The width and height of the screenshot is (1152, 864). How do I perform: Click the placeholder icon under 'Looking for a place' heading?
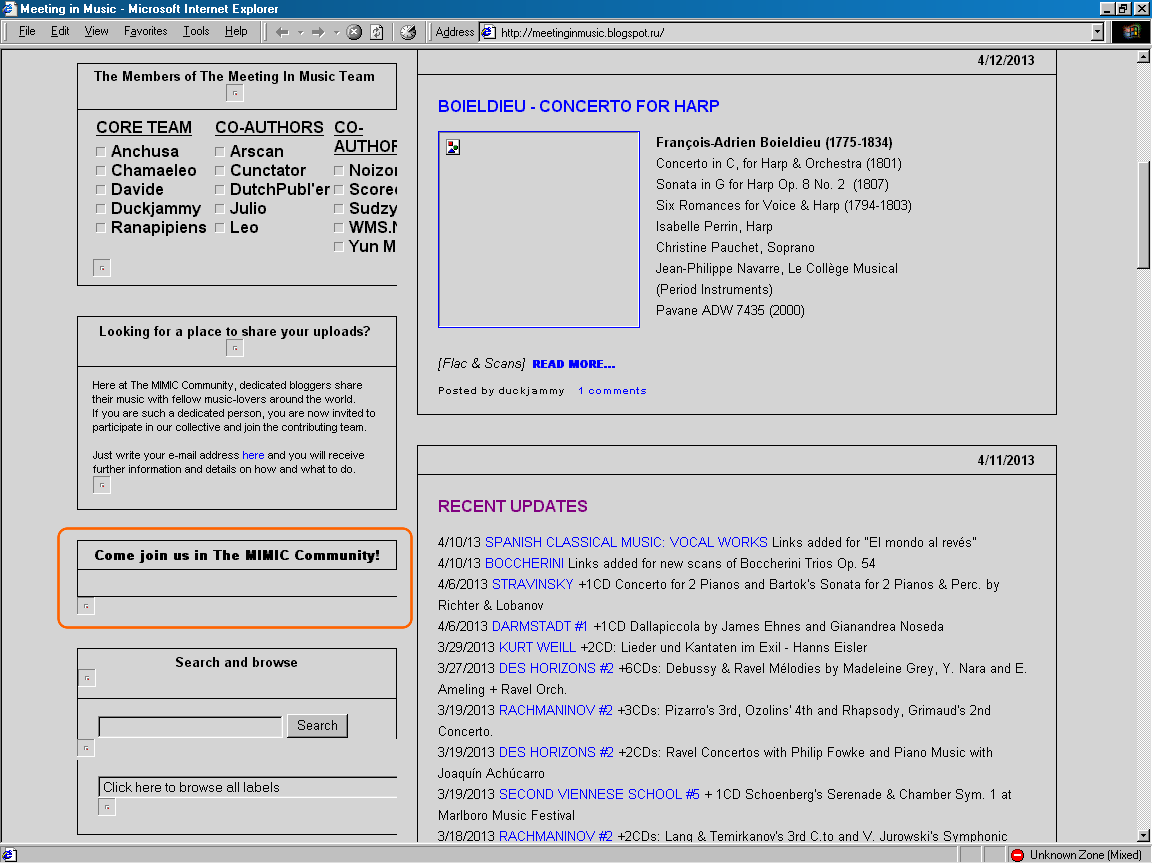click(x=234, y=348)
